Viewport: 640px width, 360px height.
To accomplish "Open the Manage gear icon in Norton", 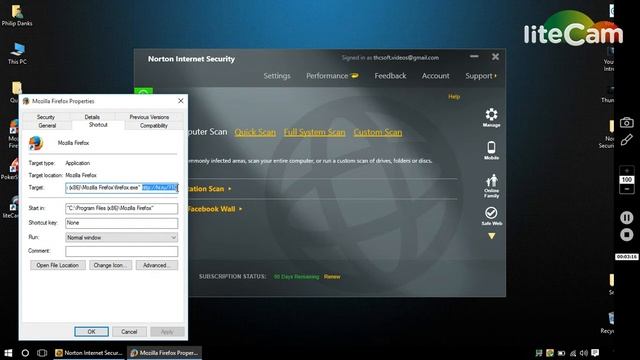I will tap(491, 117).
